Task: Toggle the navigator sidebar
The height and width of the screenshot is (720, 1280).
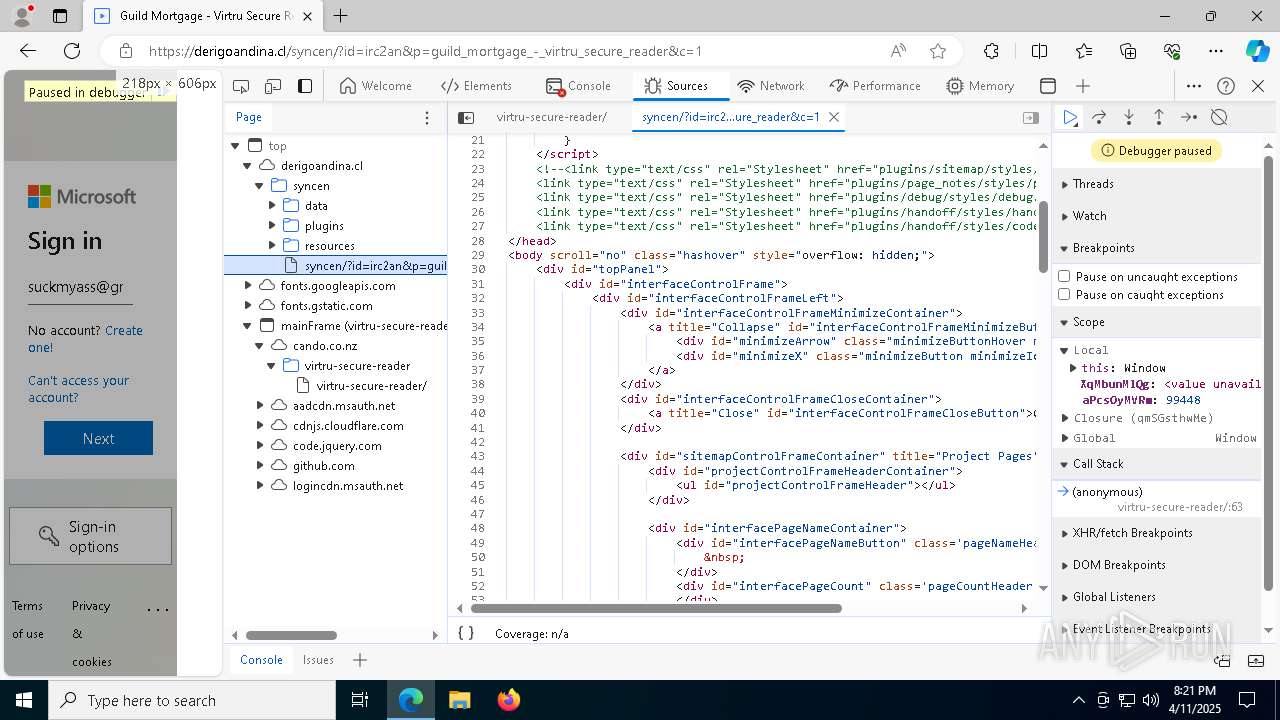Action: [x=466, y=117]
